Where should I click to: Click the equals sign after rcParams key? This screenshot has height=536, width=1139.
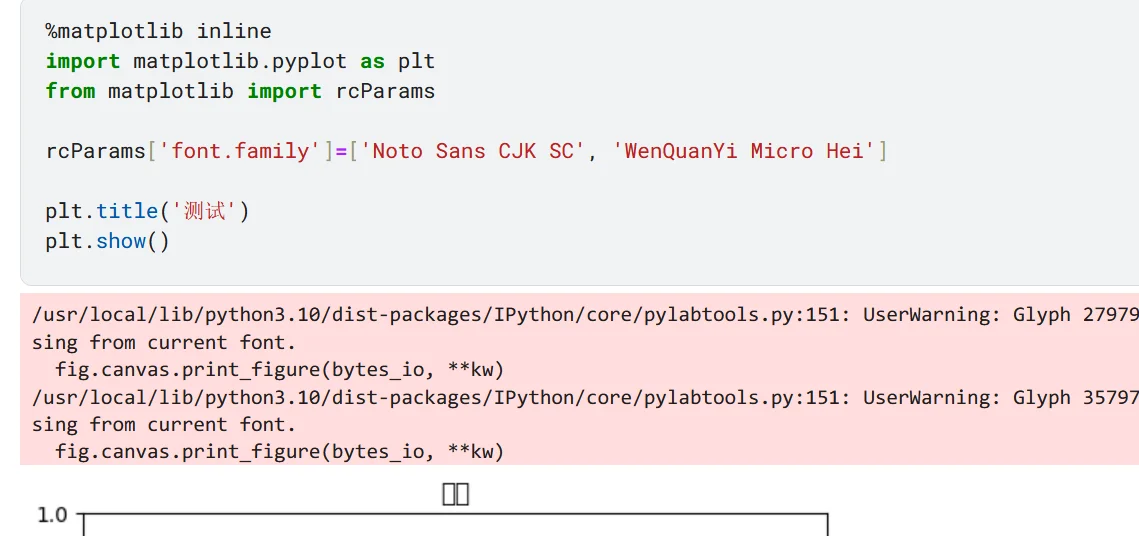tap(341, 151)
